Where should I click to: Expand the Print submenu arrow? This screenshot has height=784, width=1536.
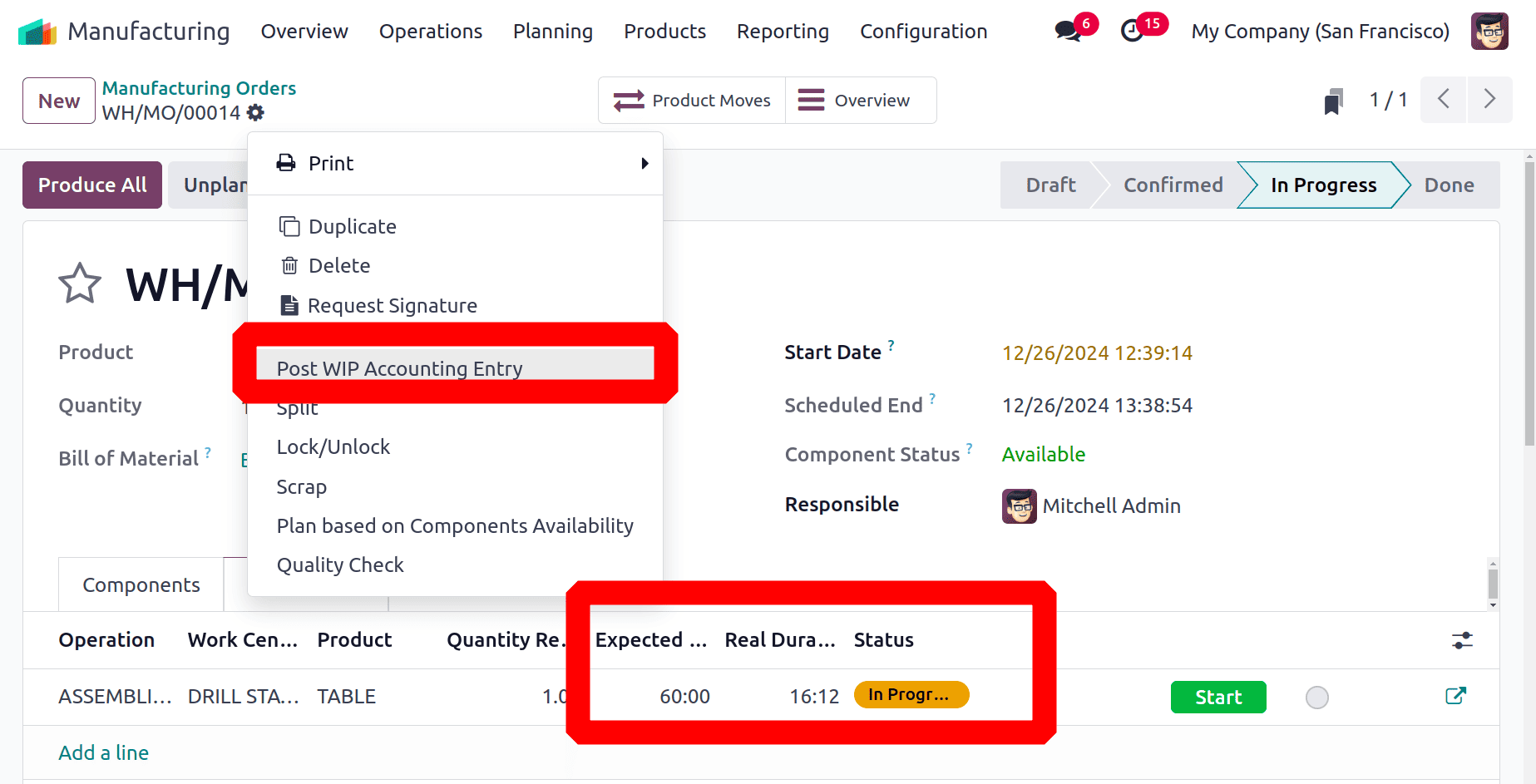(645, 164)
